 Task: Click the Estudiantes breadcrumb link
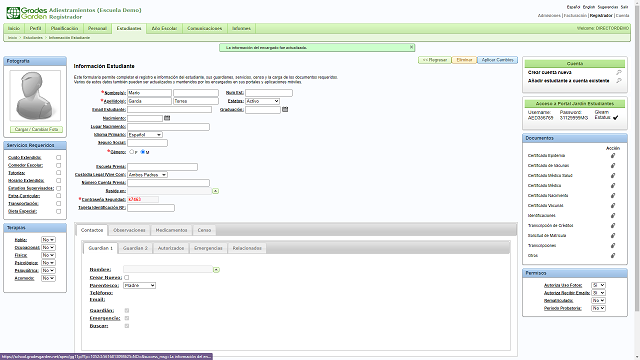click(x=33, y=38)
